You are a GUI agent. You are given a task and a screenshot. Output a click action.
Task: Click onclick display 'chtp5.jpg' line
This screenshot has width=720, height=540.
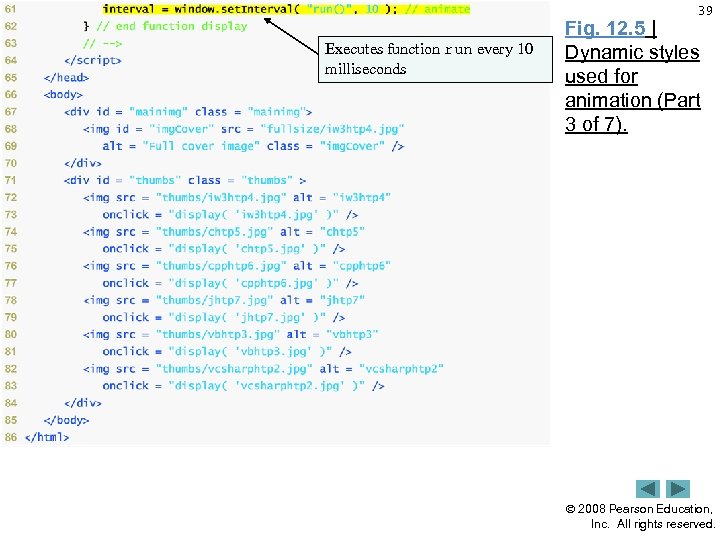224,248
